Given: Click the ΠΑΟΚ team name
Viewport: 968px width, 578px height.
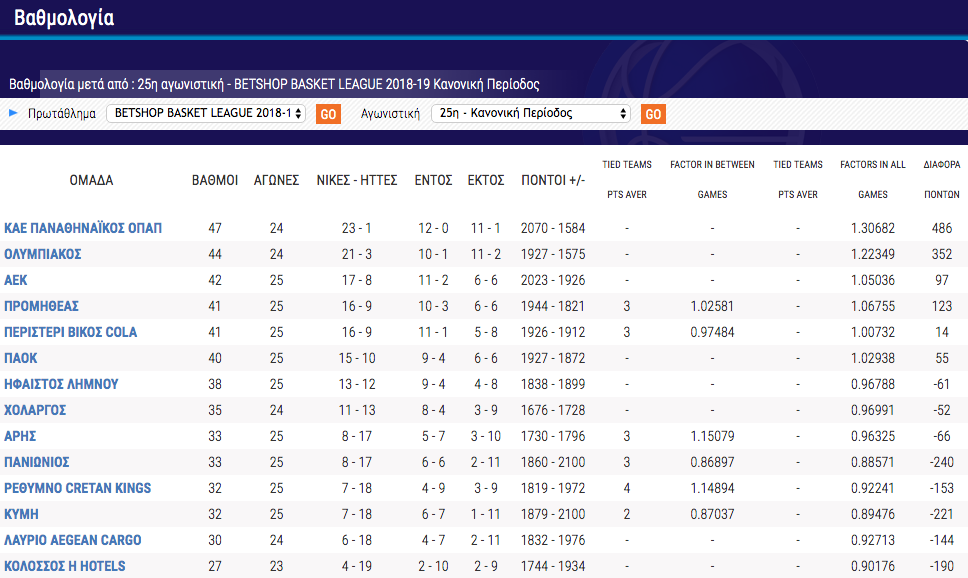Looking at the screenshot, I should pyautogui.click(x=22, y=358).
